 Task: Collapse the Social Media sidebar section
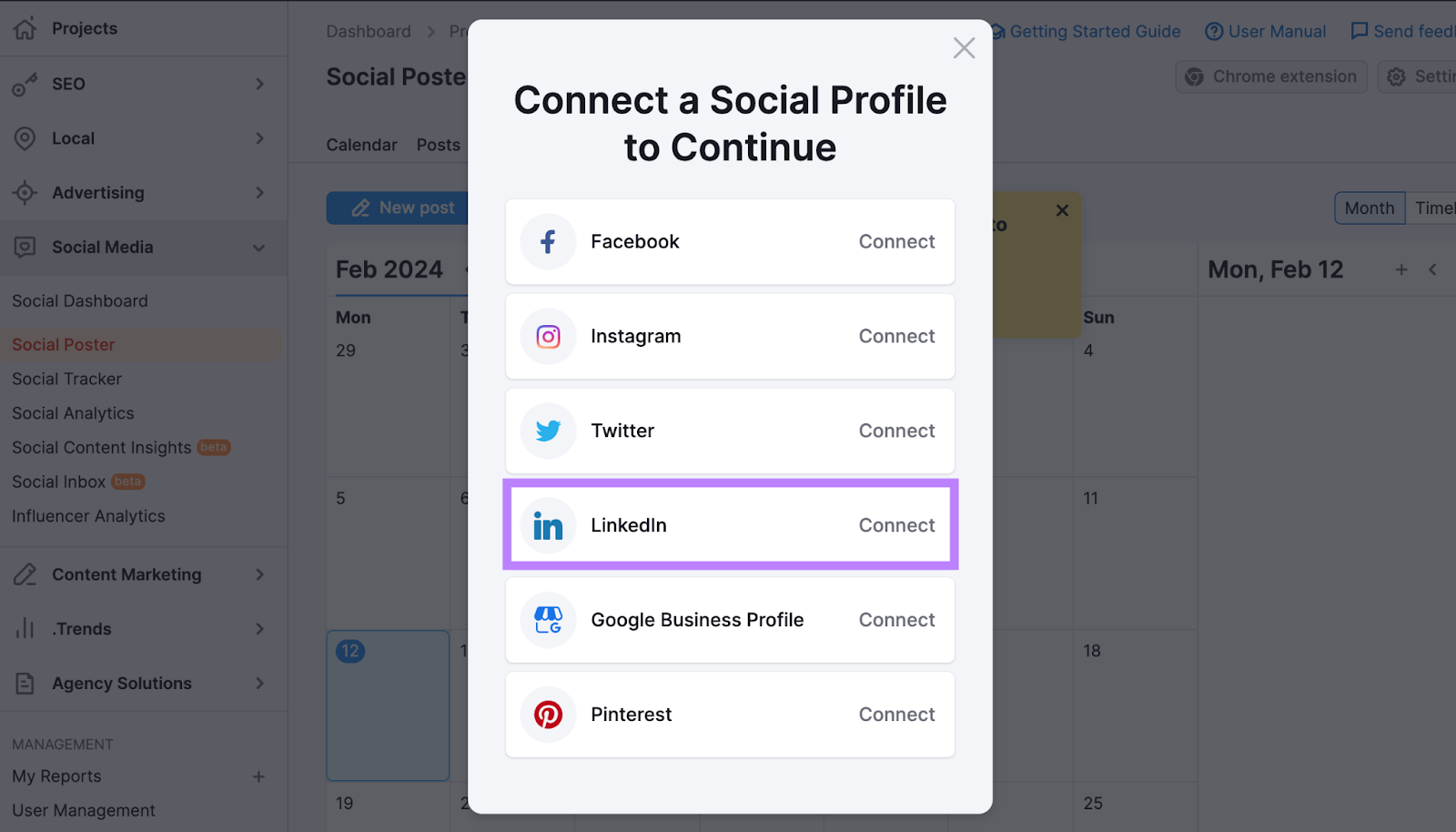[259, 247]
